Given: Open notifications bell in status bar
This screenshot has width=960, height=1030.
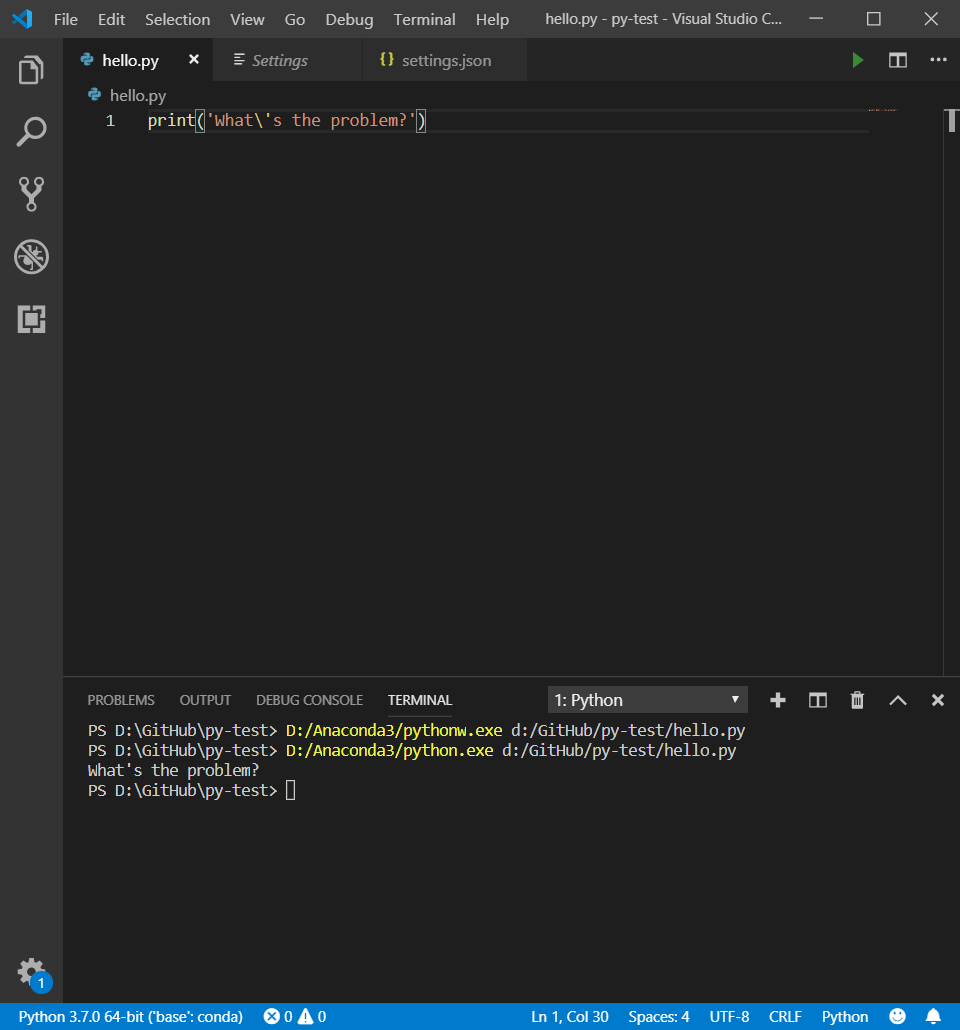Looking at the screenshot, I should [x=933, y=1016].
